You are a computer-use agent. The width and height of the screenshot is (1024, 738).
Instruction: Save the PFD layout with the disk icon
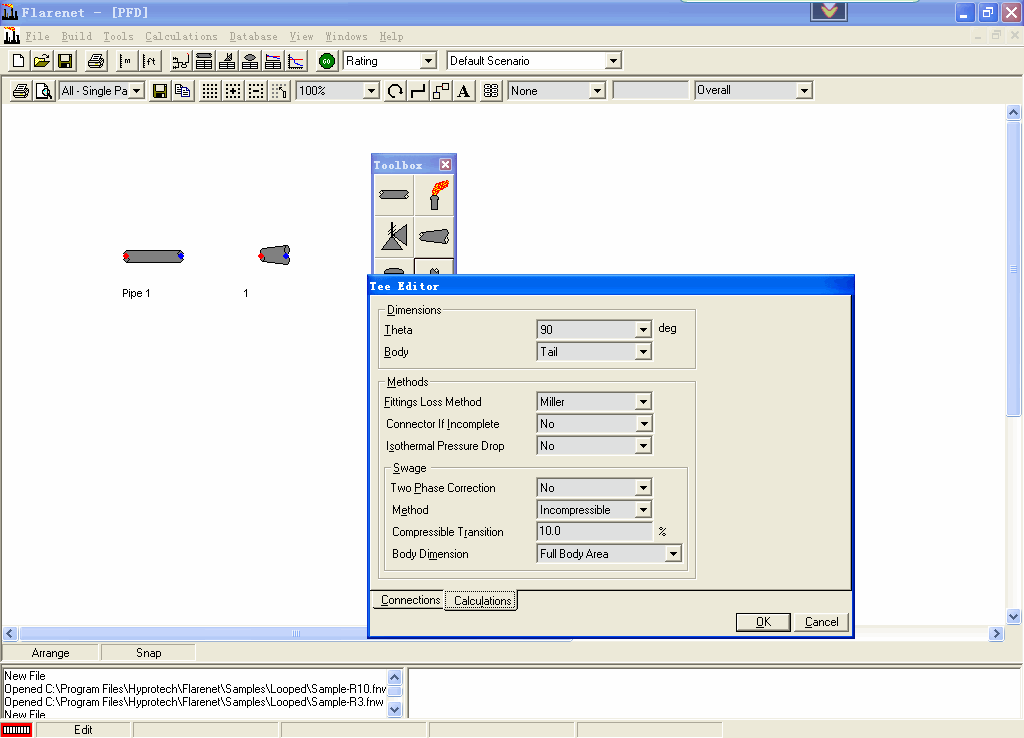pos(159,91)
